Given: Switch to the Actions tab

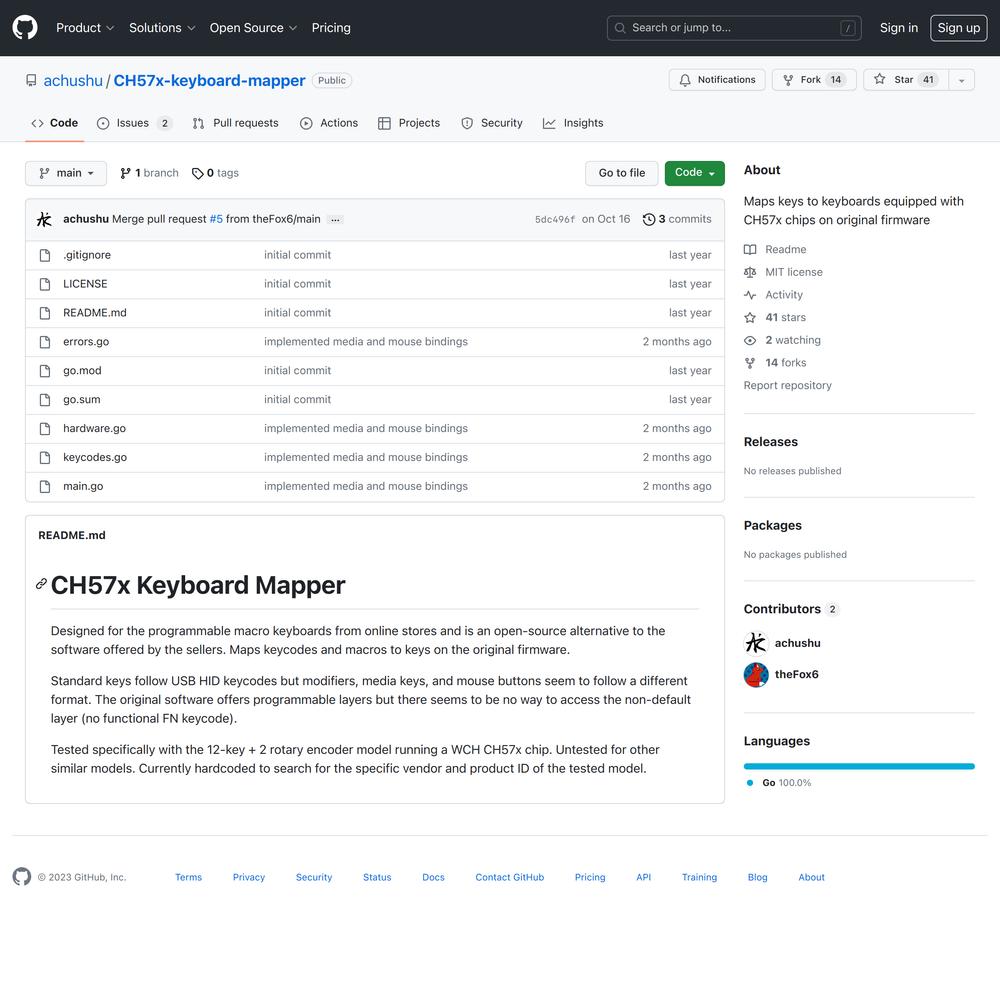Looking at the screenshot, I should point(329,123).
